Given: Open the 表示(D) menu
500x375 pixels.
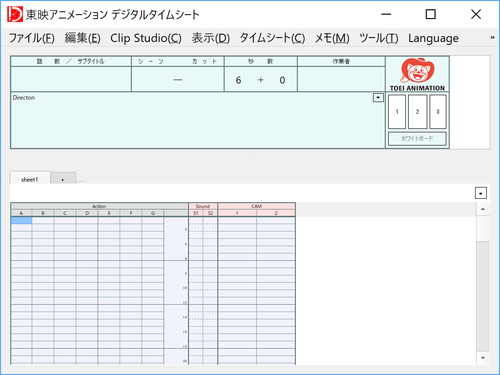Looking at the screenshot, I should [x=211, y=38].
